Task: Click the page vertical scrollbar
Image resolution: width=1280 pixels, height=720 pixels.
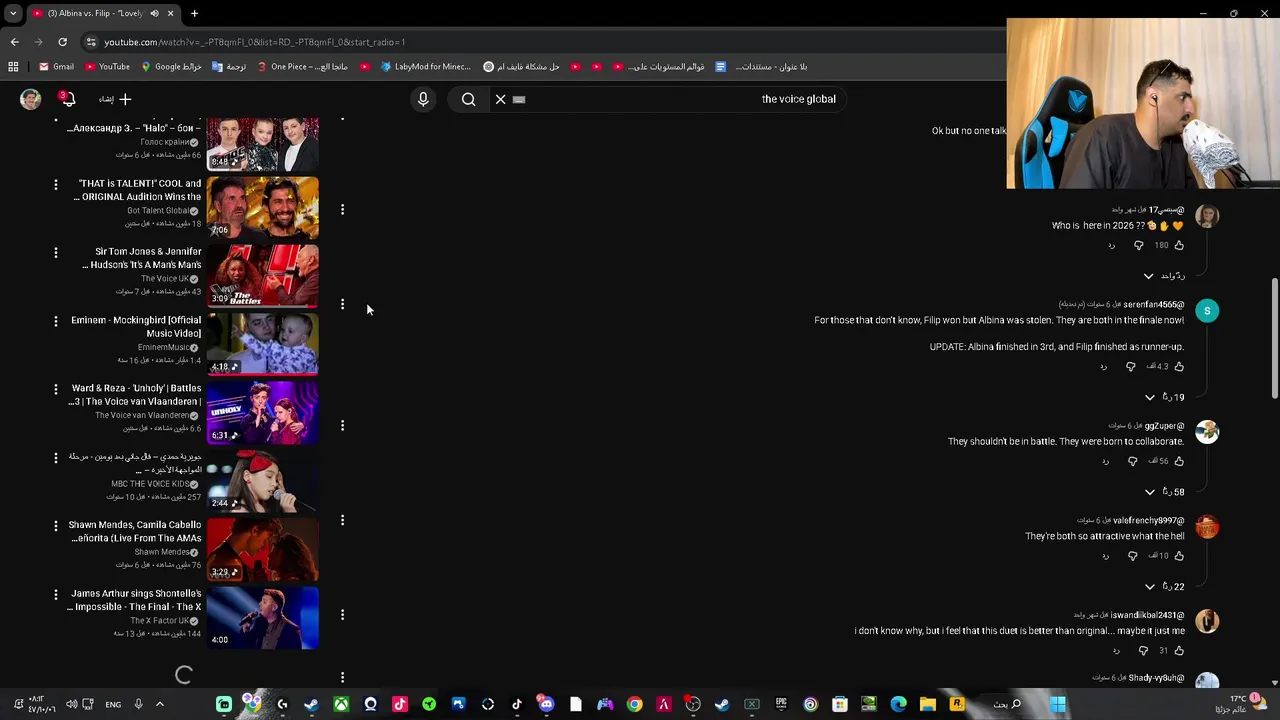Action: pyautogui.click(x=1274, y=337)
